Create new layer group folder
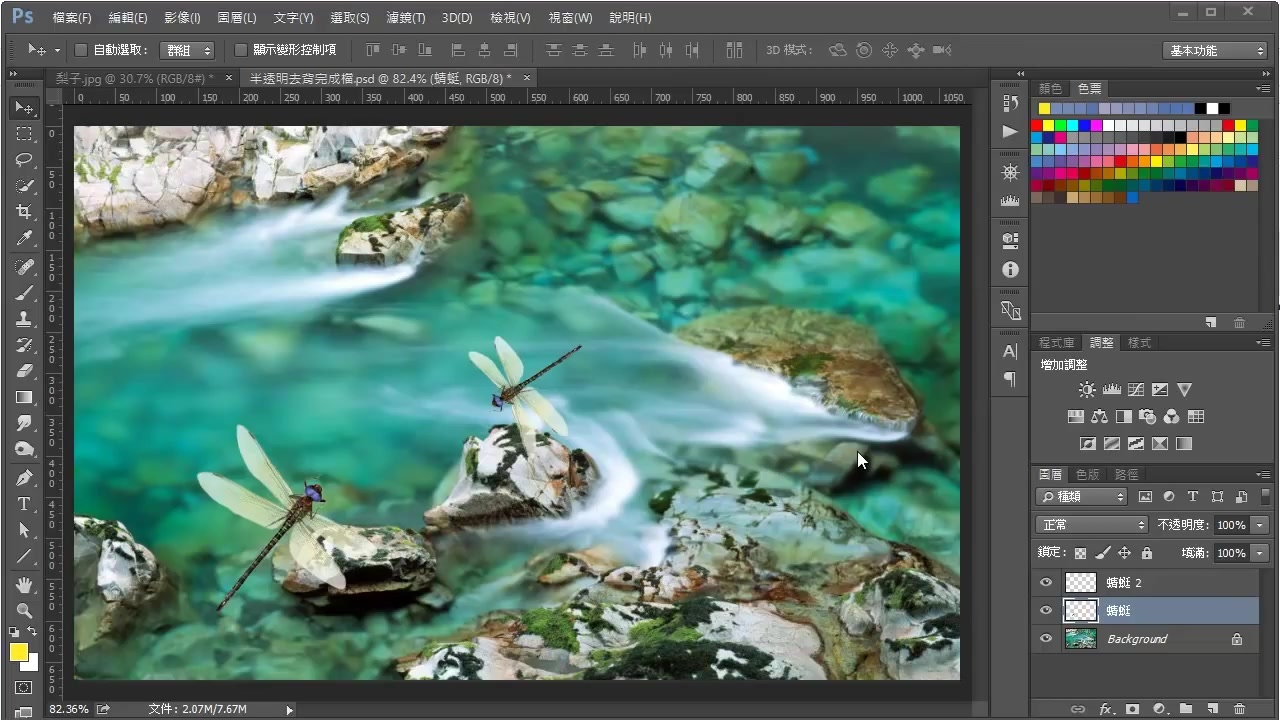 click(x=1186, y=709)
